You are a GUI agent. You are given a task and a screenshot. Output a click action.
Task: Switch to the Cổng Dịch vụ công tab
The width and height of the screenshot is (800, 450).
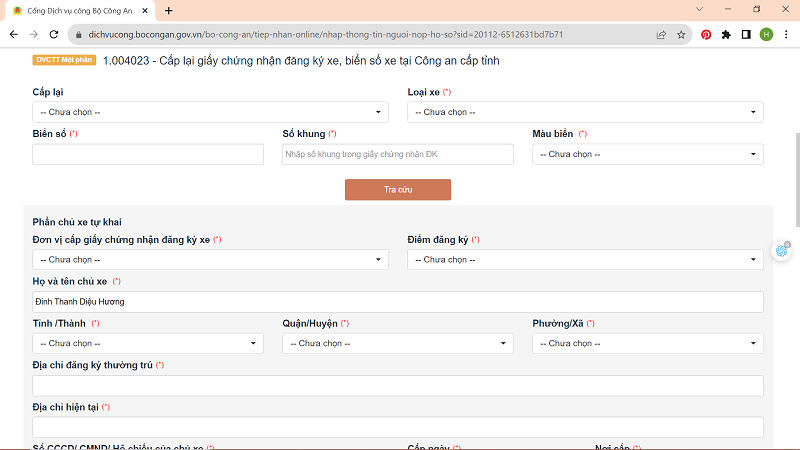[x=75, y=10]
